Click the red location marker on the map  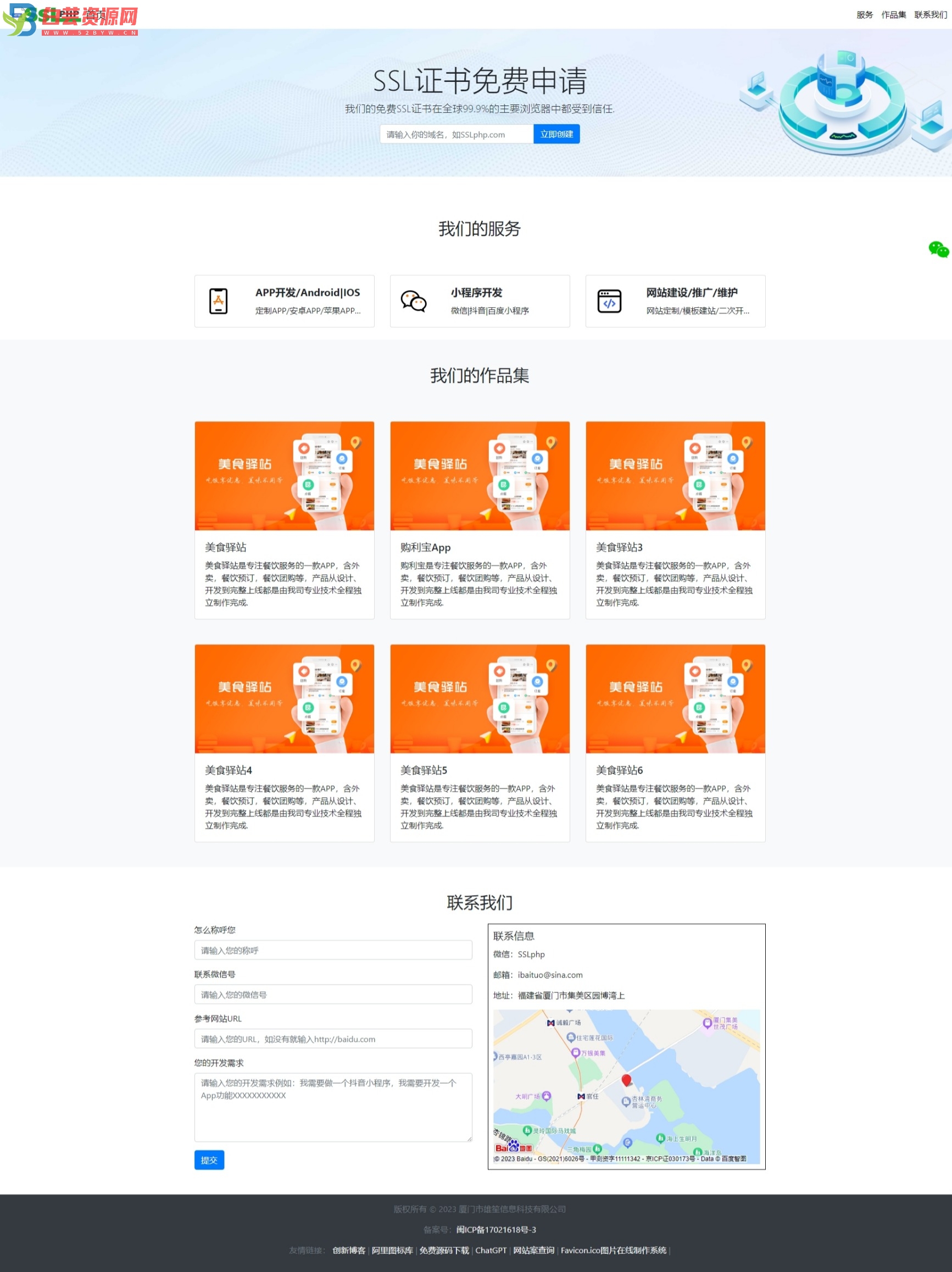point(627,1080)
